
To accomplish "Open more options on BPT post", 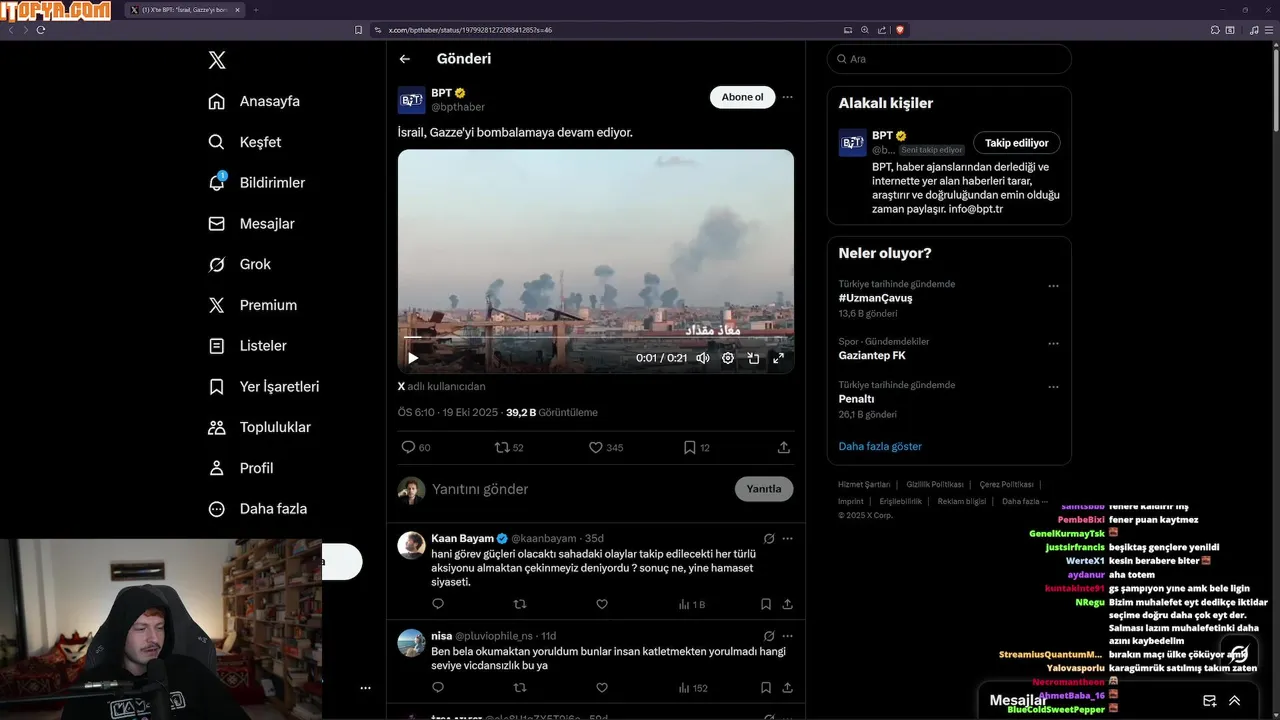I will coord(787,97).
